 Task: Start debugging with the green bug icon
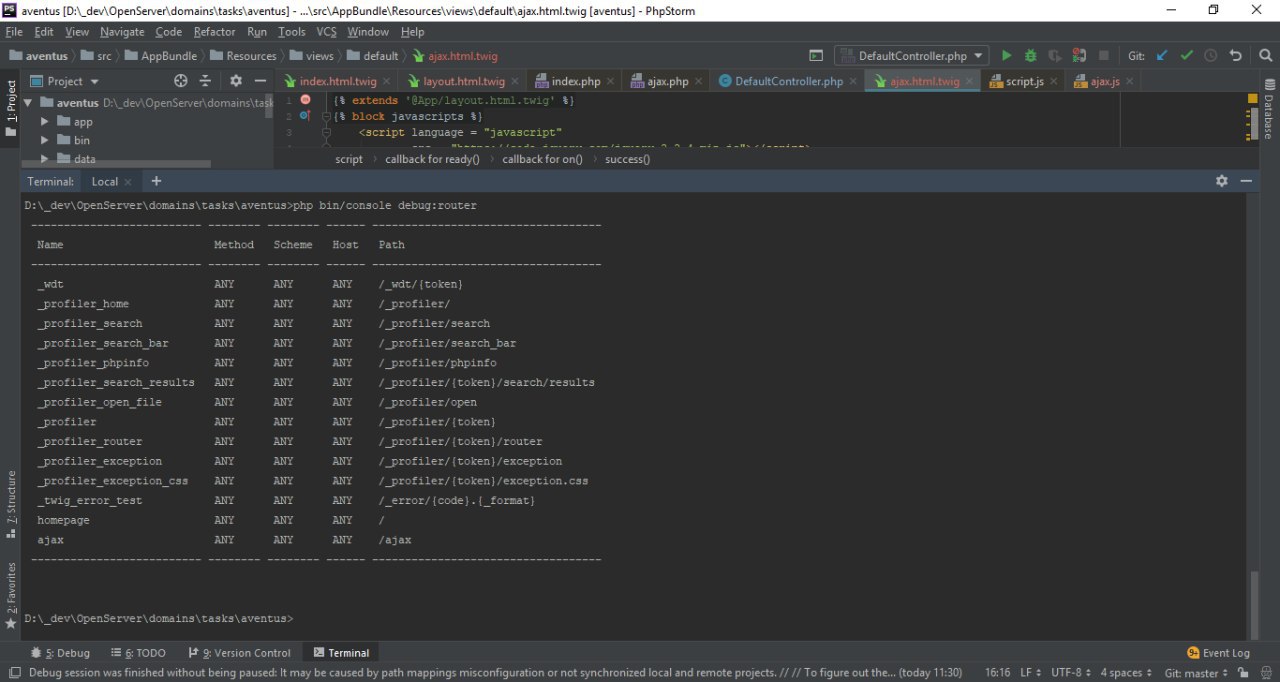pyautogui.click(x=1031, y=56)
